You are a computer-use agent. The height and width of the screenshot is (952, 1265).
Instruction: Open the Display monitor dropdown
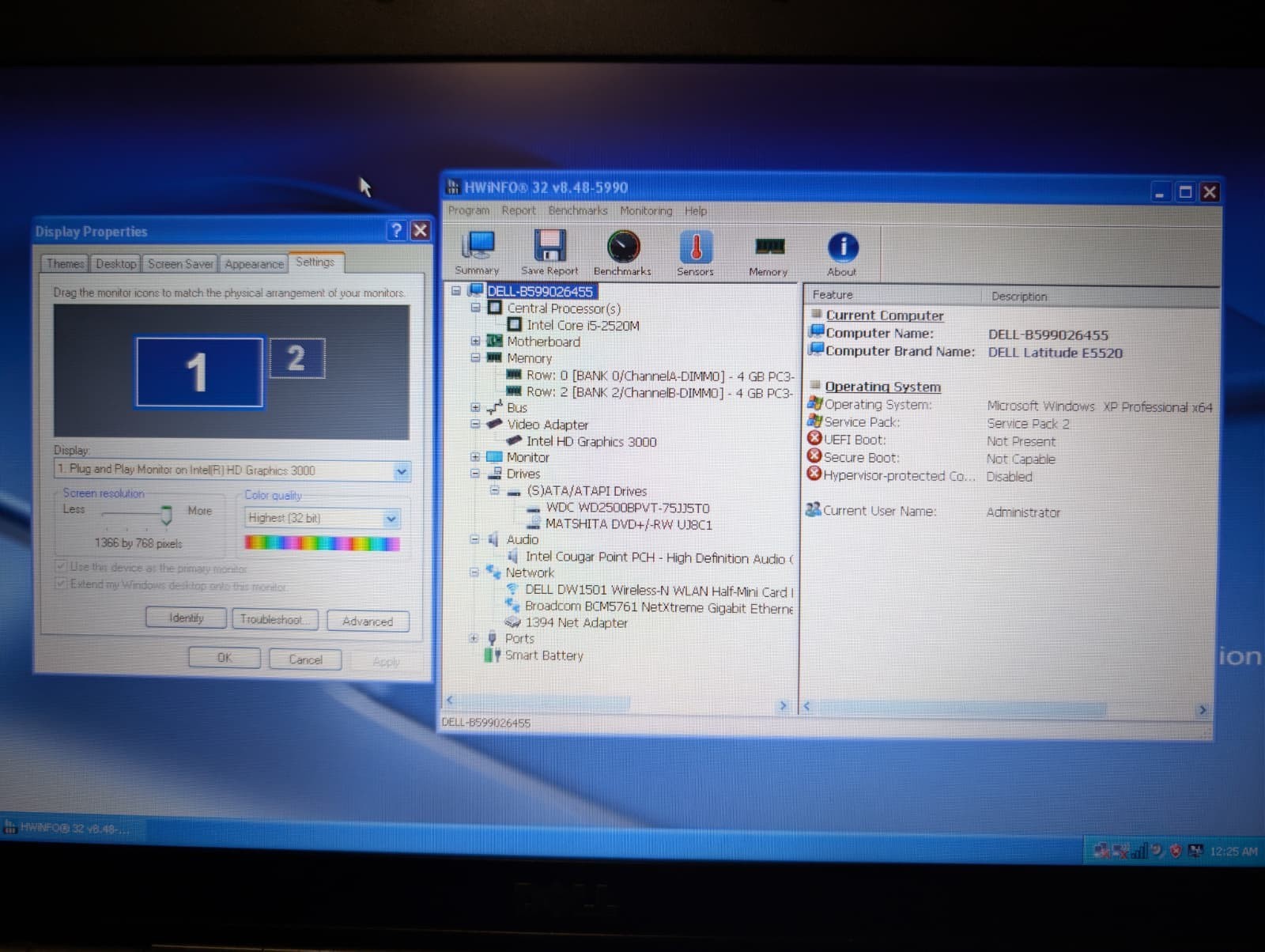pos(401,471)
